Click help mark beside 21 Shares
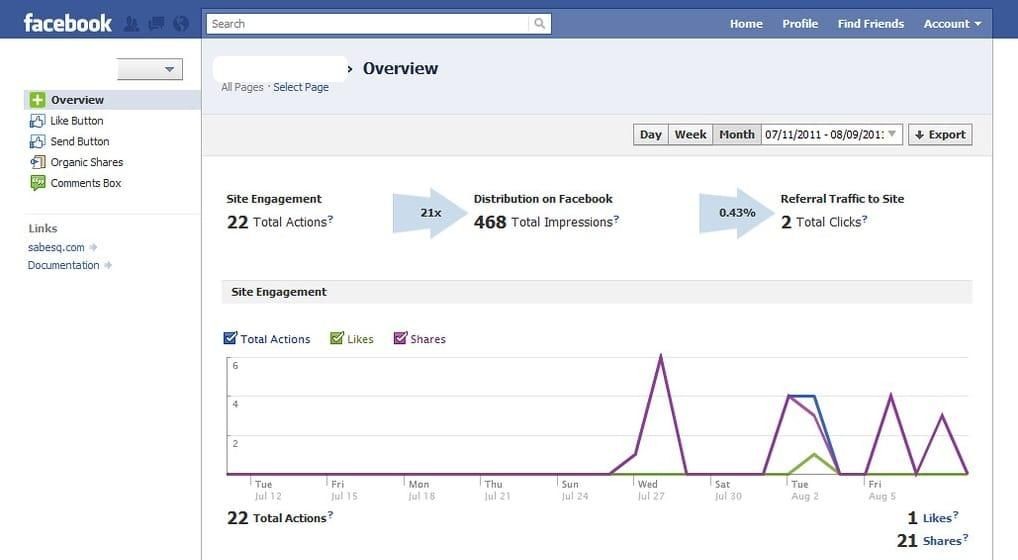This screenshot has width=1018, height=560. point(965,538)
